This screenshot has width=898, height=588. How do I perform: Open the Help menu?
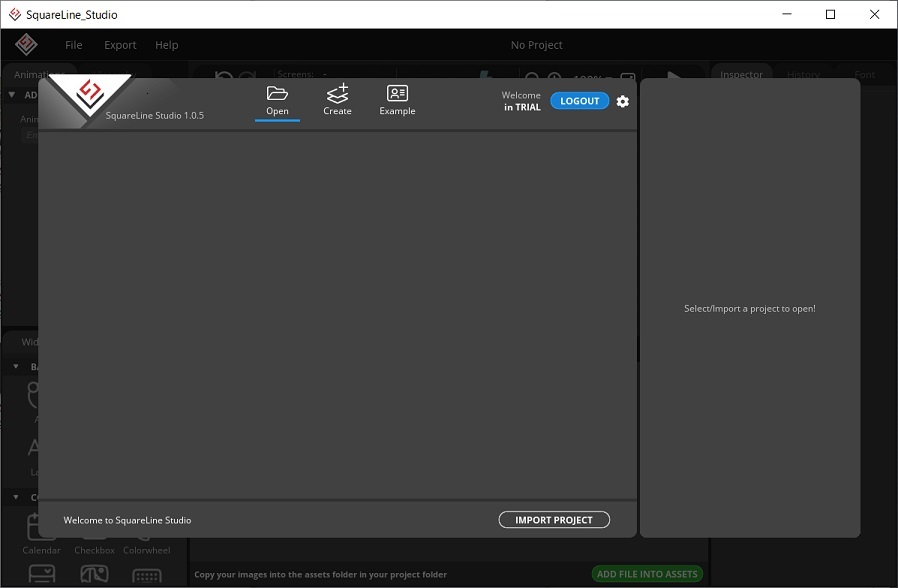(167, 45)
